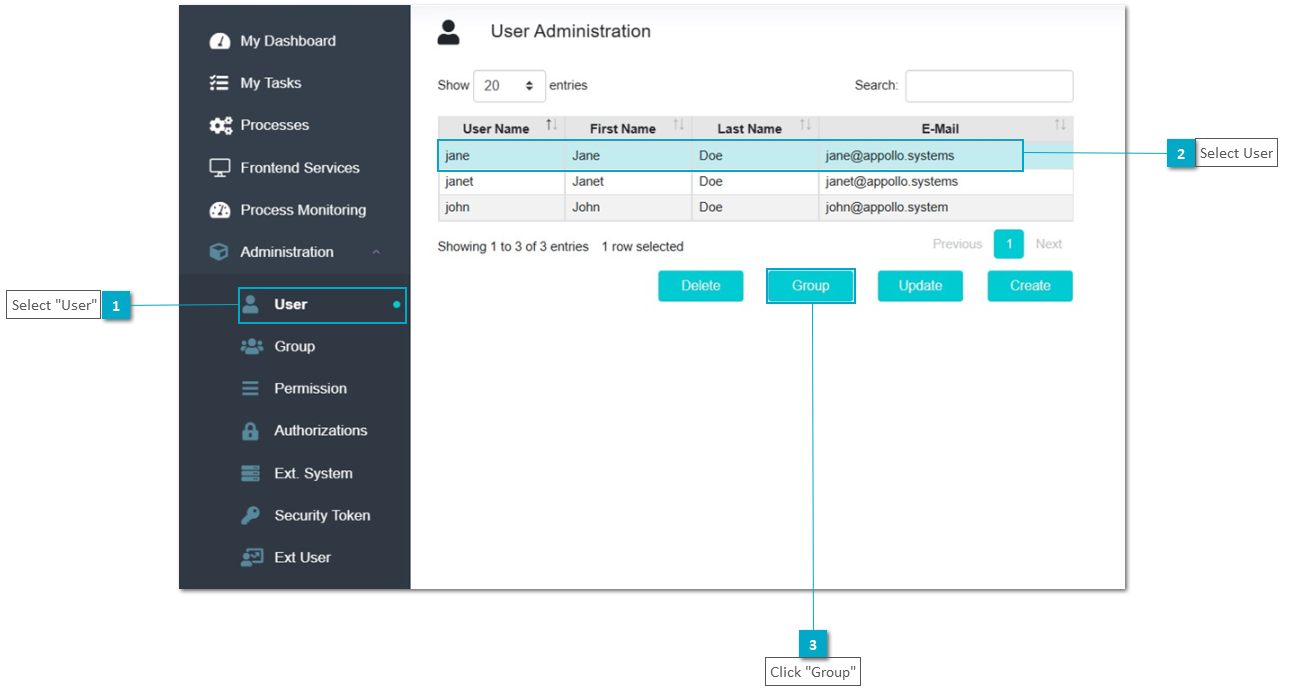Image resolution: width=1289 pixels, height=698 pixels.
Task: Sort by Last Name column arrows
Action: coord(805,125)
